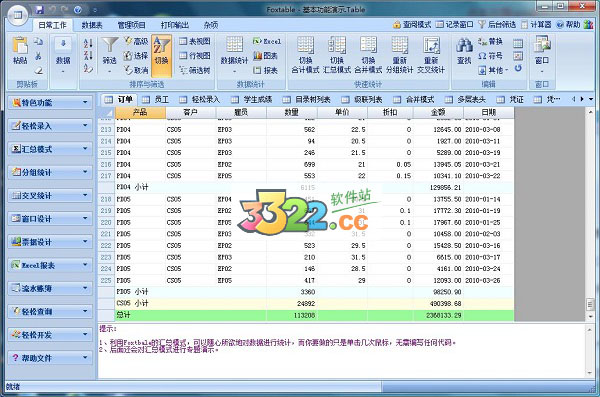Click the save disk icon in quick access toolbar
Viewport: 600px width, 397px height.
pos(39,10)
